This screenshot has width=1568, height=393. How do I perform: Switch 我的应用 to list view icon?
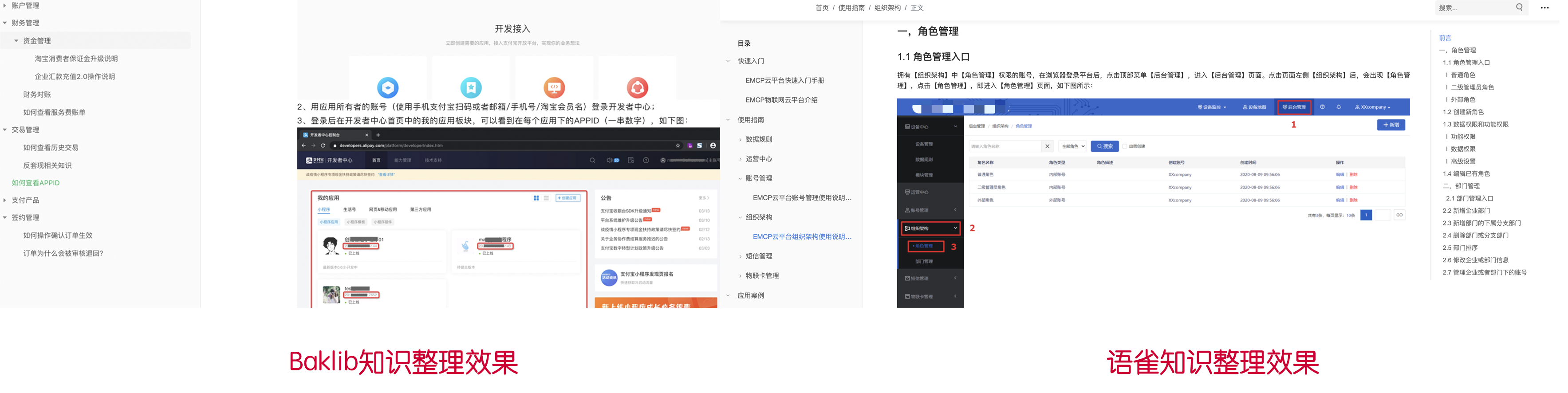tap(546, 198)
